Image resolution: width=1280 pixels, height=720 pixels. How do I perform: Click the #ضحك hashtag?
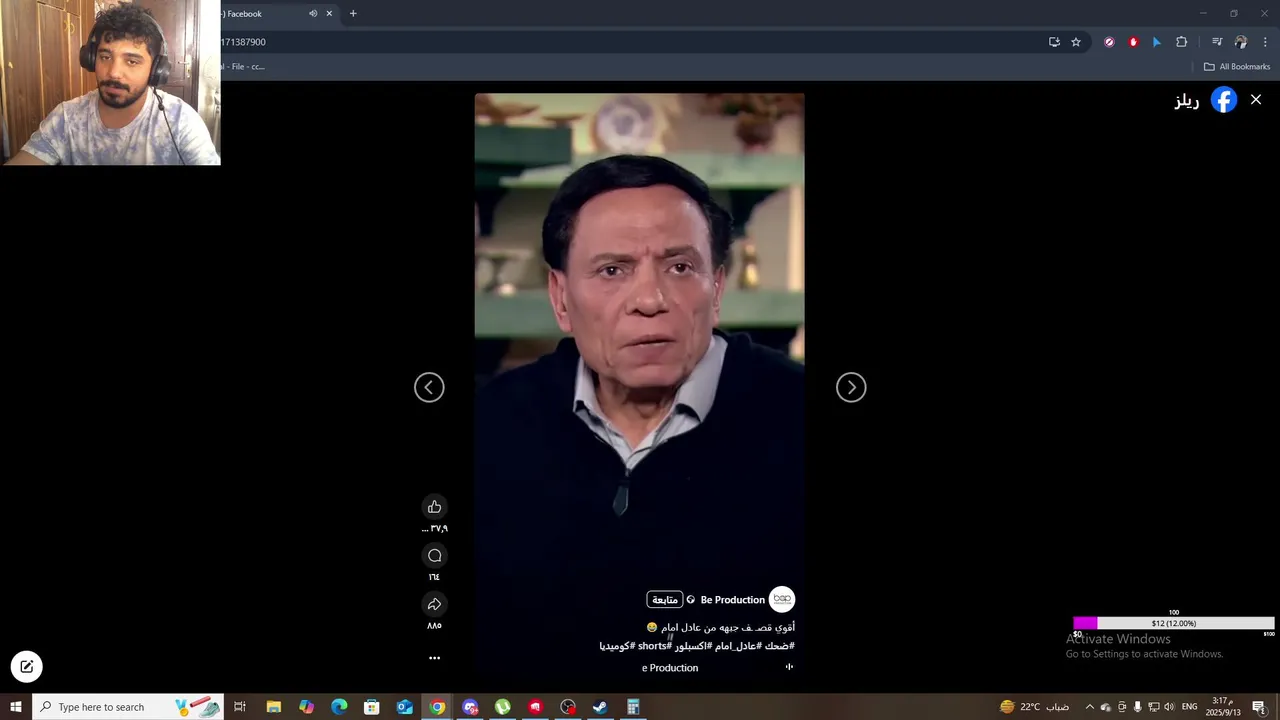tap(780, 646)
